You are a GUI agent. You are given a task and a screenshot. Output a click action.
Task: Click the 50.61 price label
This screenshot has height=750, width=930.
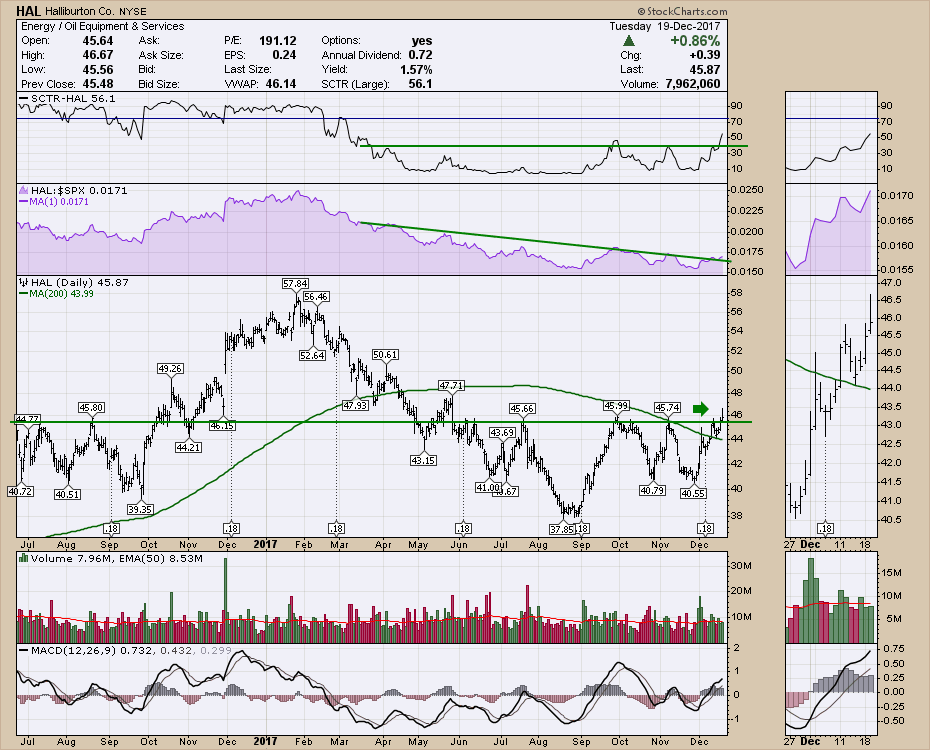[x=385, y=355]
